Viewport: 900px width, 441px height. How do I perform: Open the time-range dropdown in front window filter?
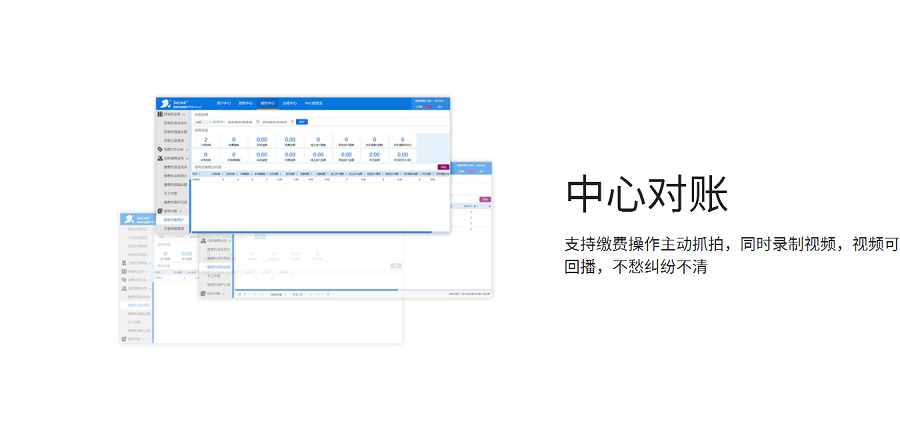tap(203, 122)
